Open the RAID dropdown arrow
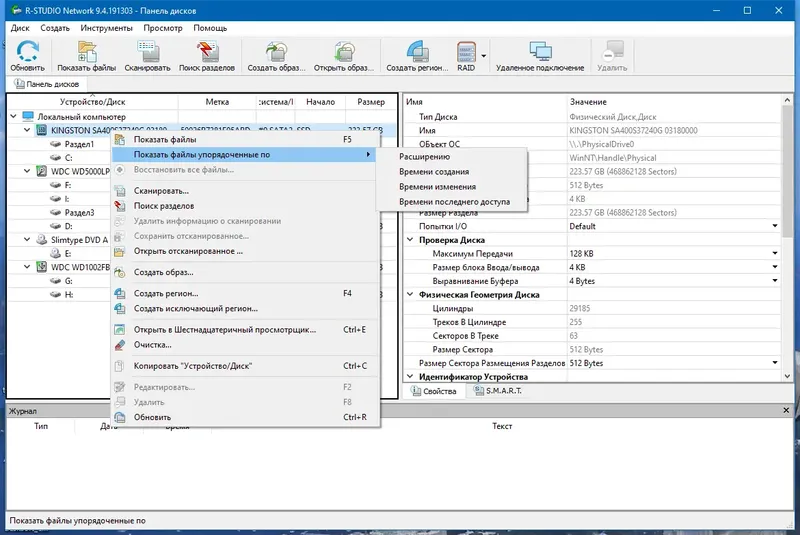800x535 pixels. [x=484, y=56]
